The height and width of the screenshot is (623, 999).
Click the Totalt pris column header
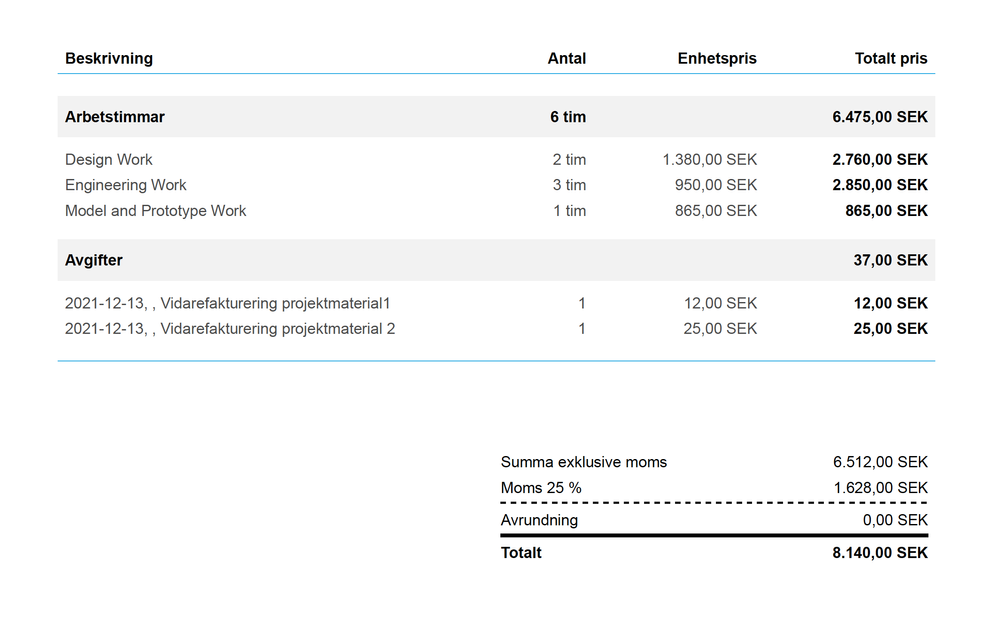click(891, 59)
